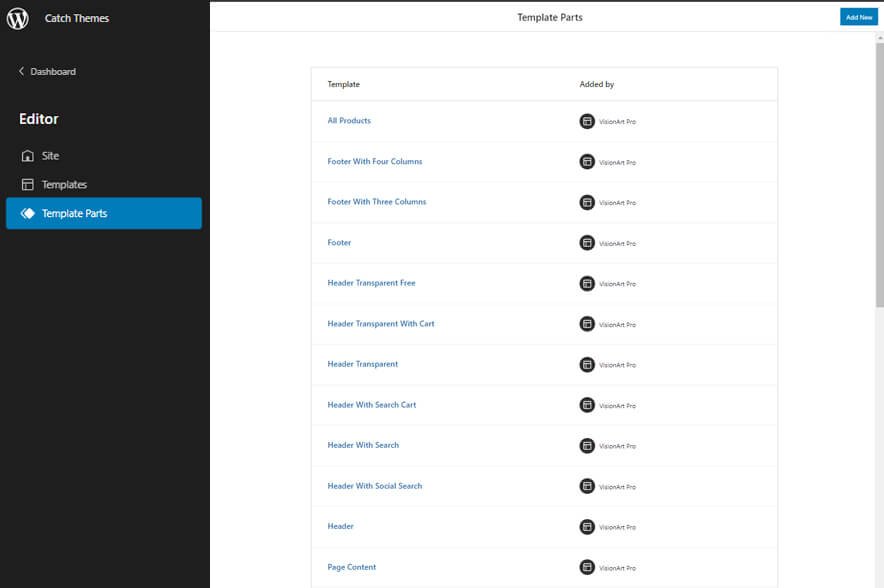
Task: Click the Template column header
Action: [343, 84]
